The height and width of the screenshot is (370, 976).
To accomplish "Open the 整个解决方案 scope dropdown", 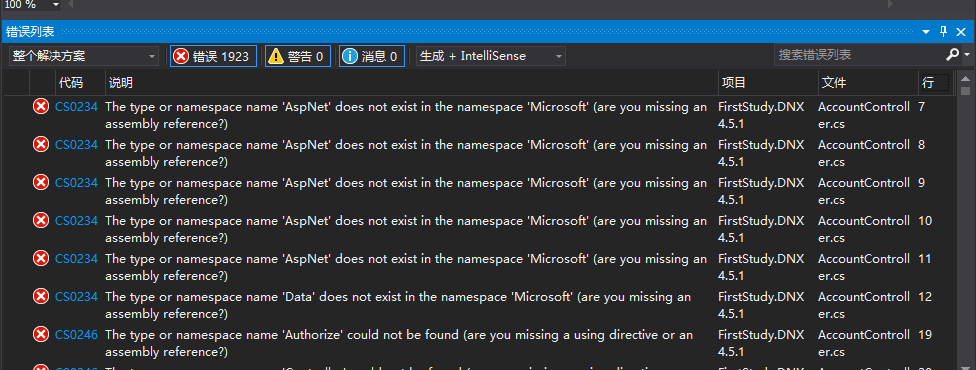I will (84, 56).
